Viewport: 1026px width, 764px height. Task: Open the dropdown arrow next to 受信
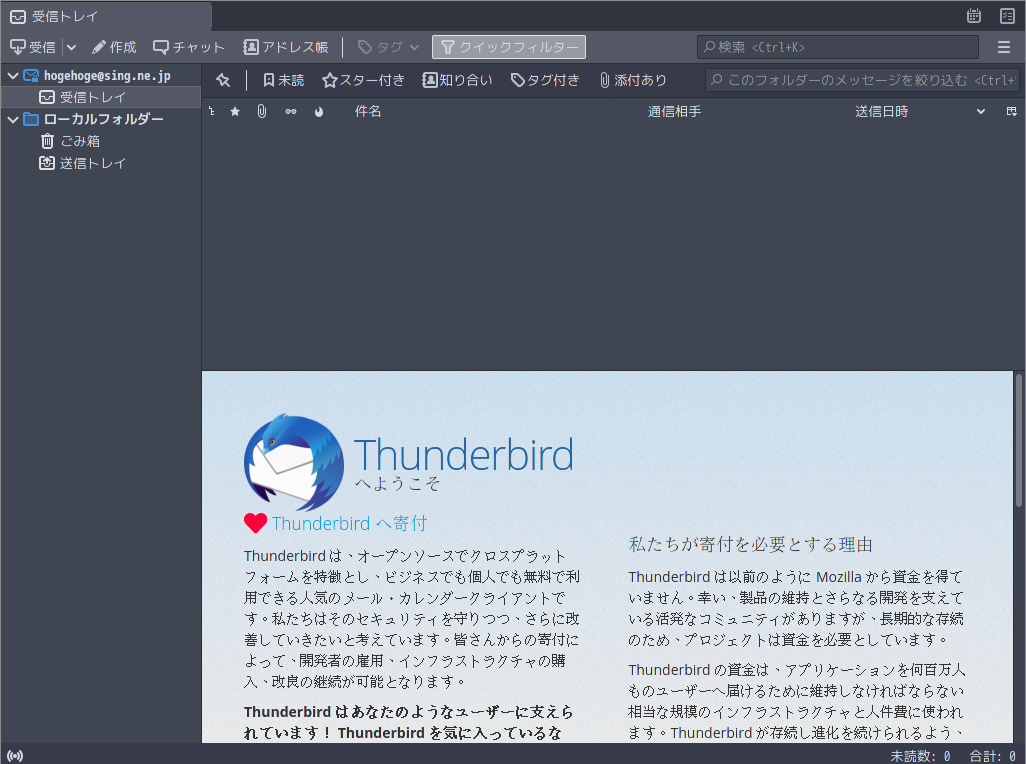tap(71, 47)
